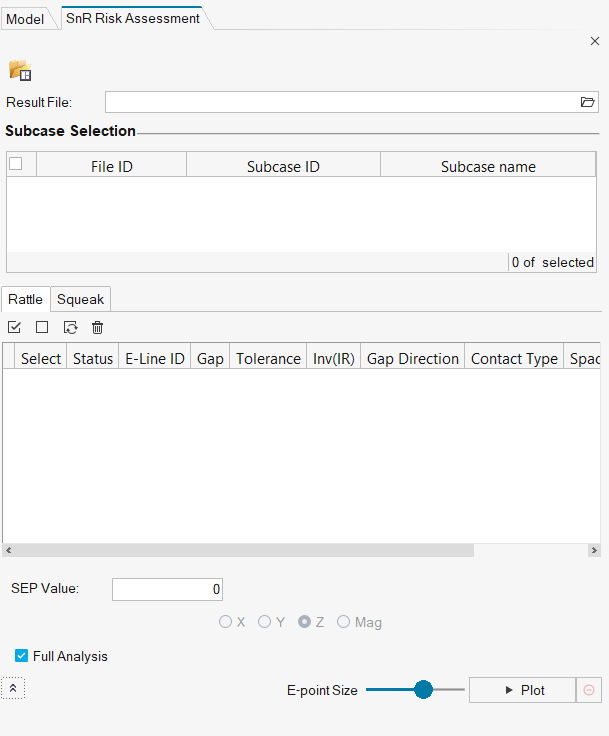The width and height of the screenshot is (609, 736).
Task: Sort by the Gap Direction column header
Action: click(412, 359)
